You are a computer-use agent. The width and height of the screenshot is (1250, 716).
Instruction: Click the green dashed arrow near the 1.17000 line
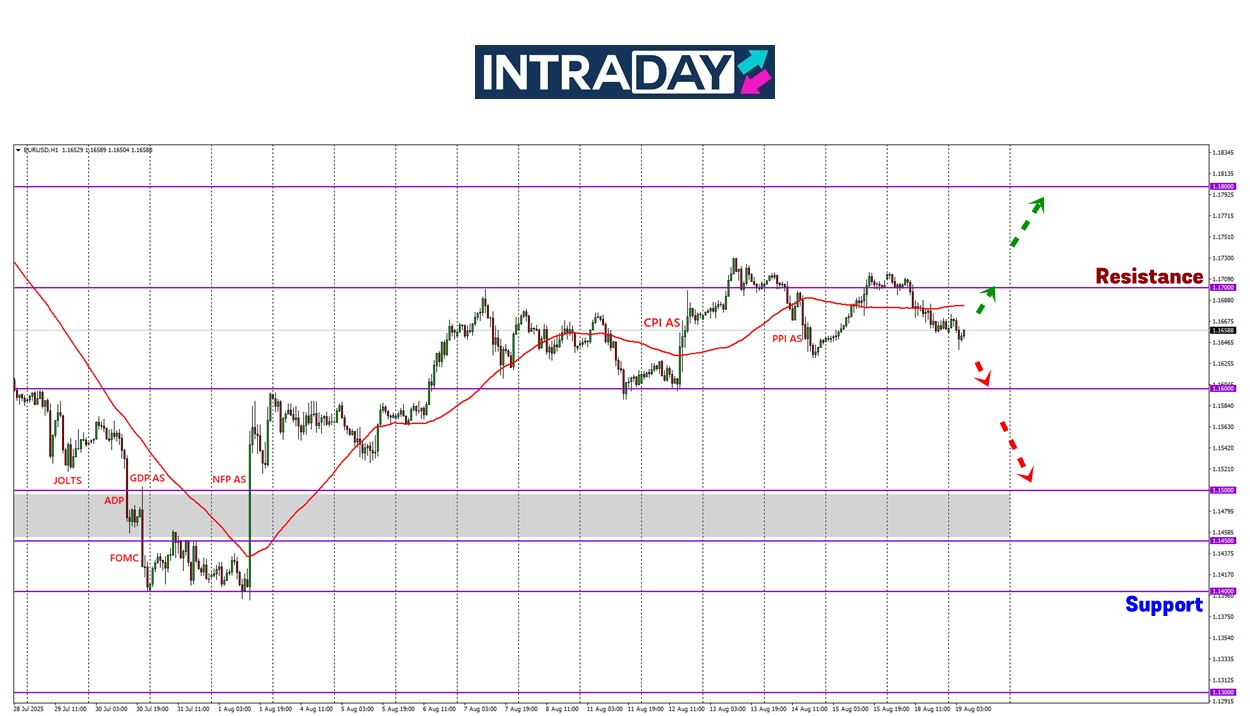tap(985, 300)
